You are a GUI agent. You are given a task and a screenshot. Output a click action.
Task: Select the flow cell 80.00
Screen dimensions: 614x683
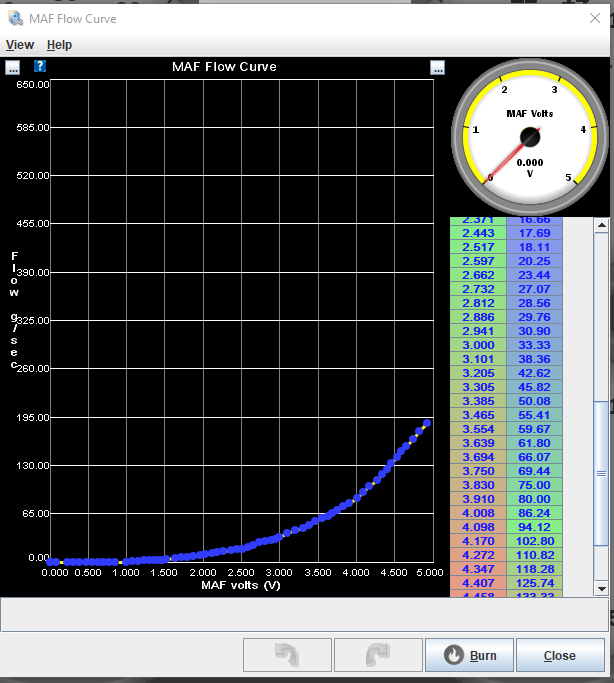(x=534, y=499)
